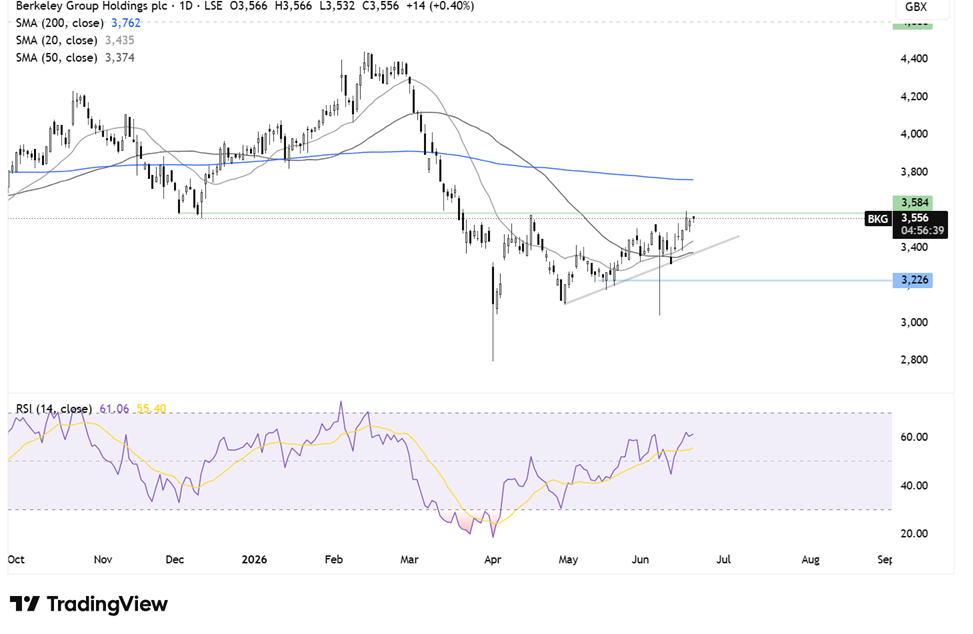Click the 20.00 RSI axis label
The width and height of the screenshot is (973, 634).
[914, 534]
